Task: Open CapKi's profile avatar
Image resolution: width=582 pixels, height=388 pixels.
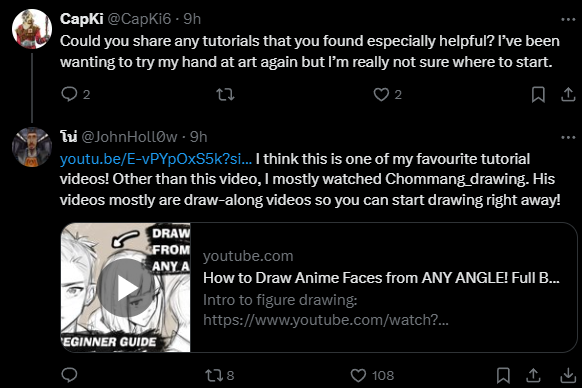Action: pyautogui.click(x=32, y=29)
